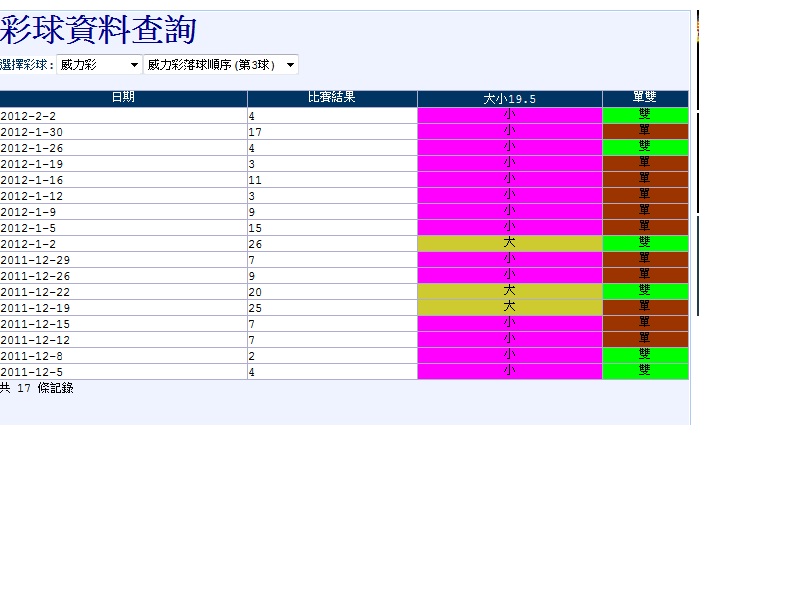Click result 11 in the 2012-1-16 row
The height and width of the screenshot is (600, 800).
pyautogui.click(x=332, y=180)
